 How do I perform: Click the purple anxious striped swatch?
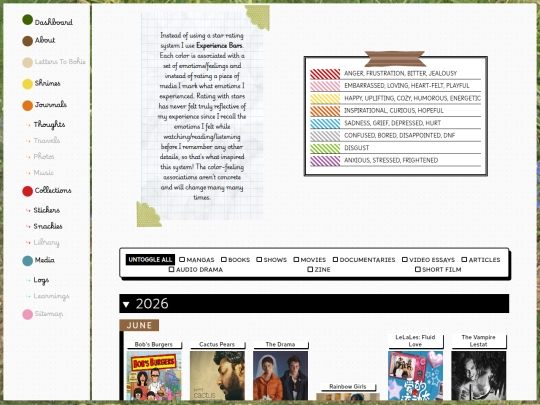pos(325,161)
